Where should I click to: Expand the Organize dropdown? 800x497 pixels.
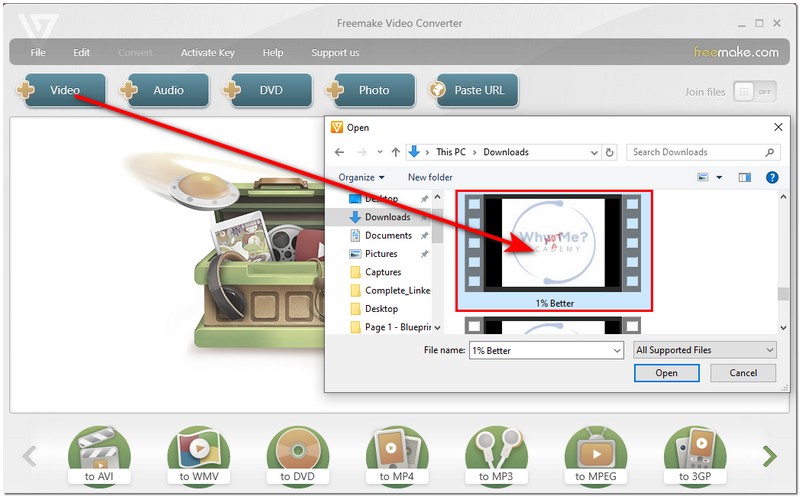coord(361,177)
